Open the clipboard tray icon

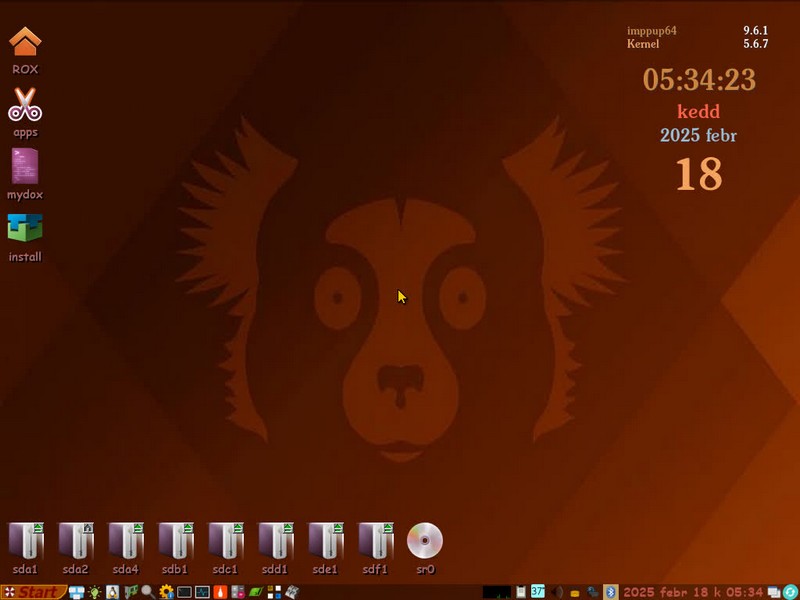coord(521,592)
